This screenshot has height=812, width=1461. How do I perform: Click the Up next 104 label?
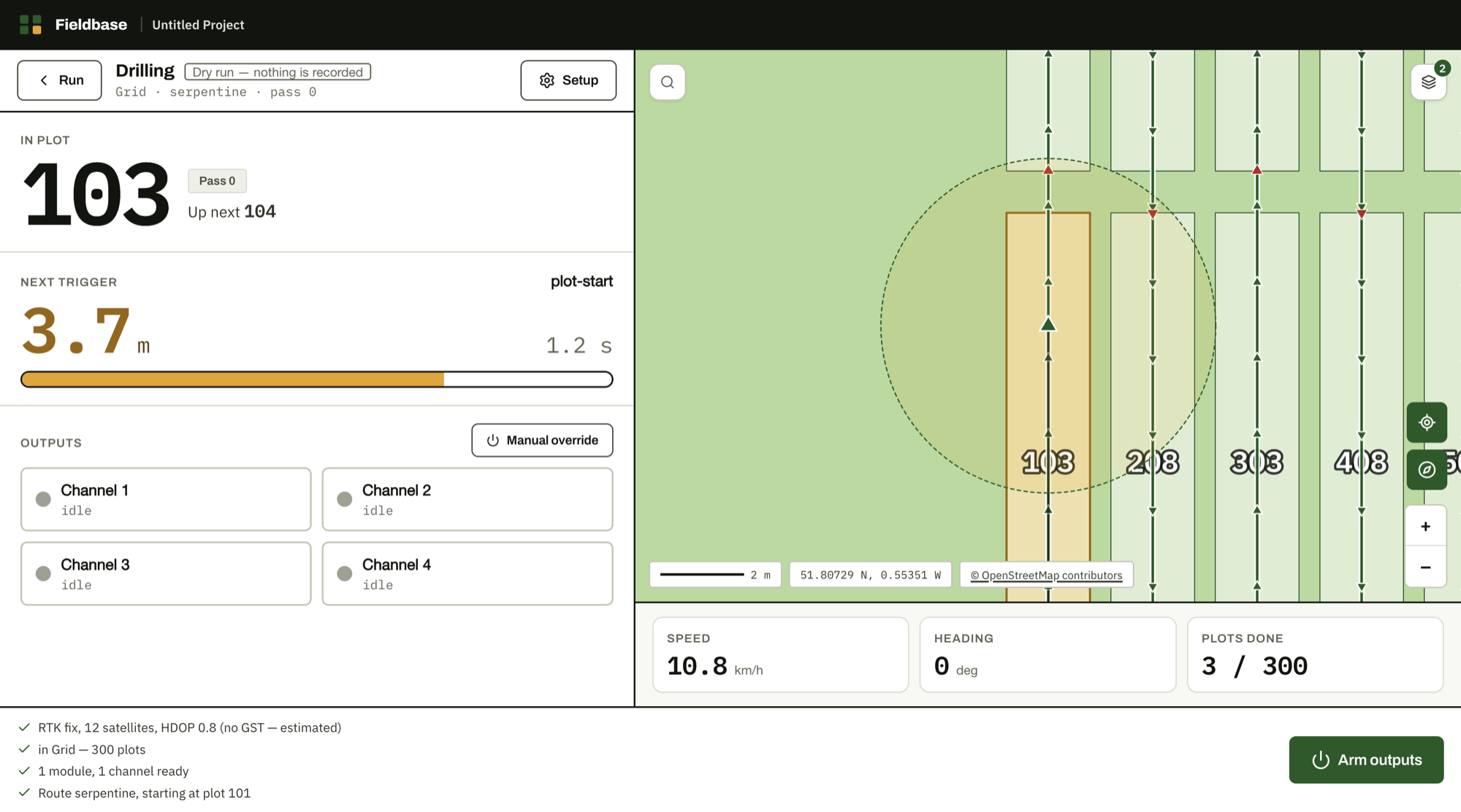[x=232, y=212]
